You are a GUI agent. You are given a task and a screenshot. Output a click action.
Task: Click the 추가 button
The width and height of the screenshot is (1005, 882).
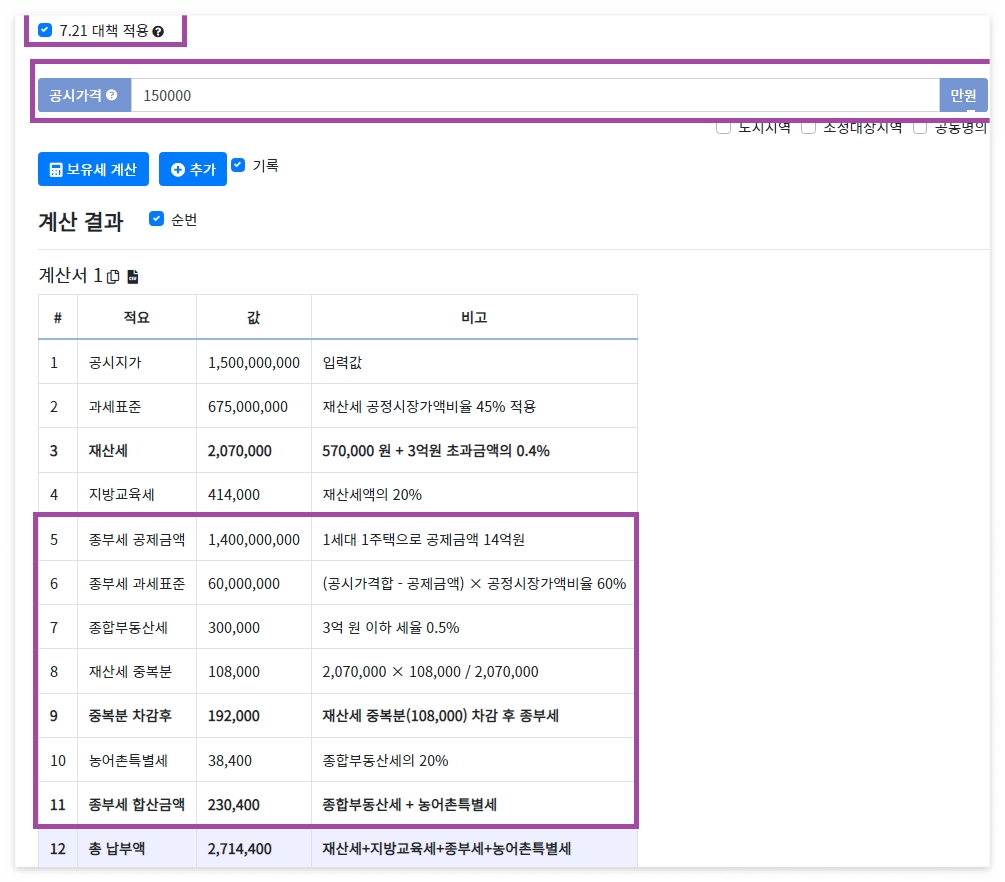(193, 169)
